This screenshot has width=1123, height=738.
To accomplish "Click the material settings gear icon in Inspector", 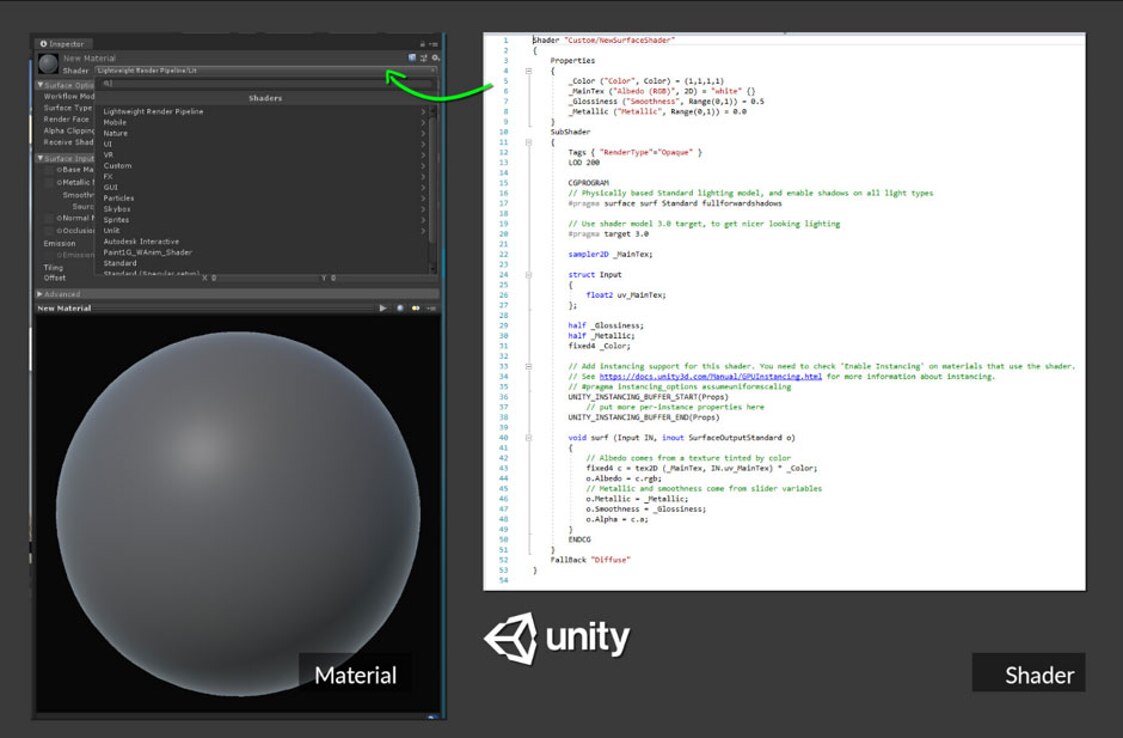I will click(436, 56).
